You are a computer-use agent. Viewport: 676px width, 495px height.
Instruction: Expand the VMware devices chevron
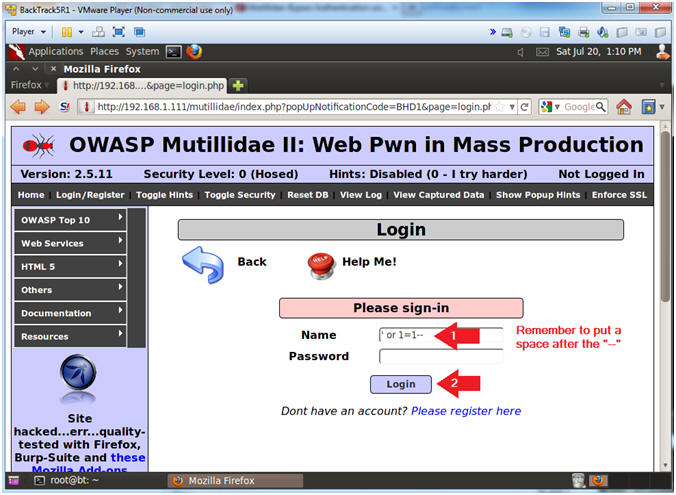(493, 32)
